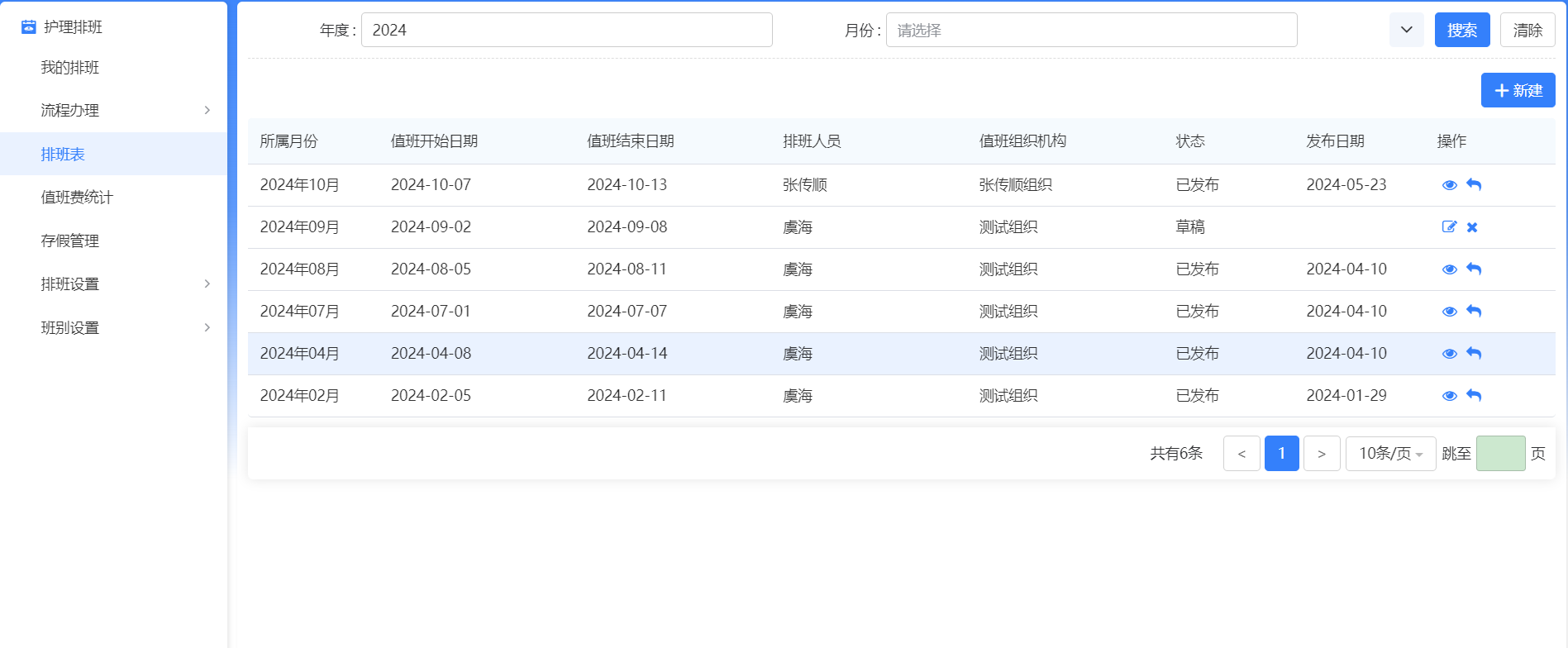Screen dimensions: 1568x648
Task: Click the 搜索 search button
Action: (1462, 30)
